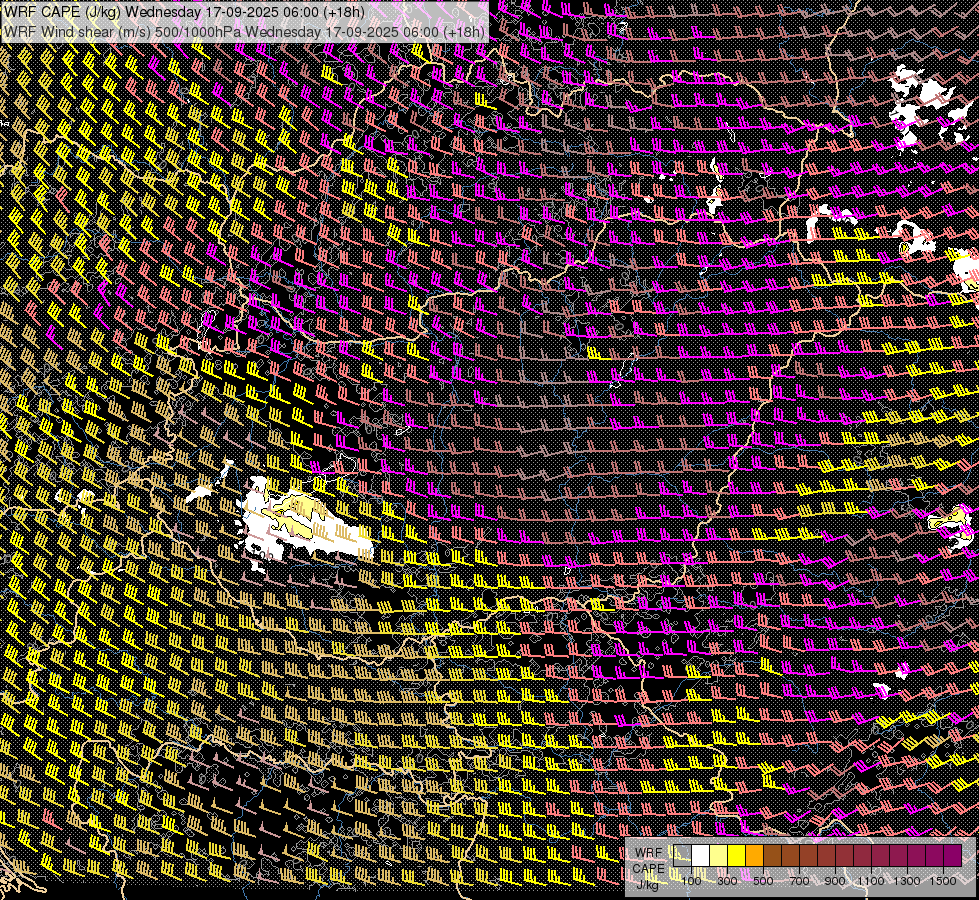The height and width of the screenshot is (900, 979).
Task: Click the WRF CAPE J/kg legend title
Action: pos(649,868)
